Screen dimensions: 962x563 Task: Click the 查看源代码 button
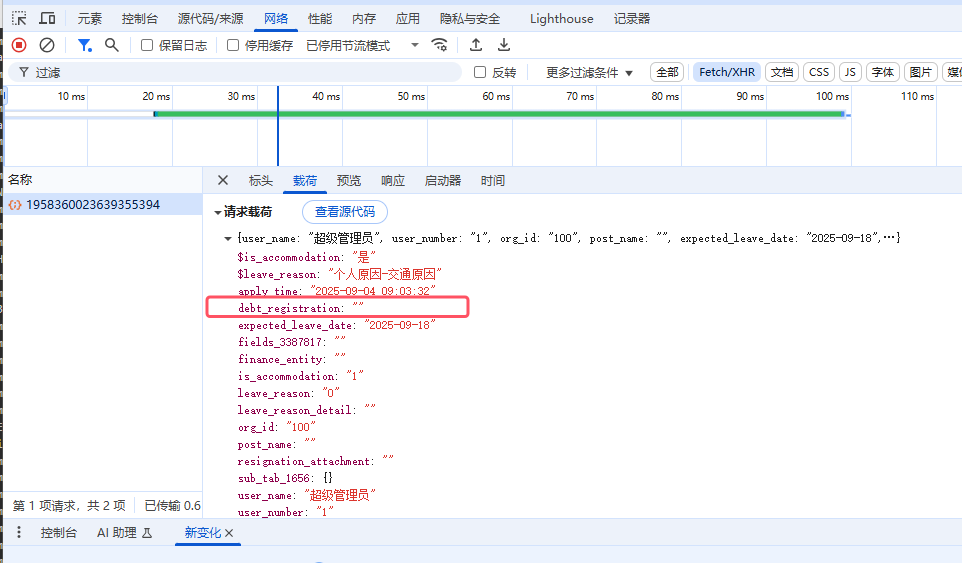tap(344, 212)
